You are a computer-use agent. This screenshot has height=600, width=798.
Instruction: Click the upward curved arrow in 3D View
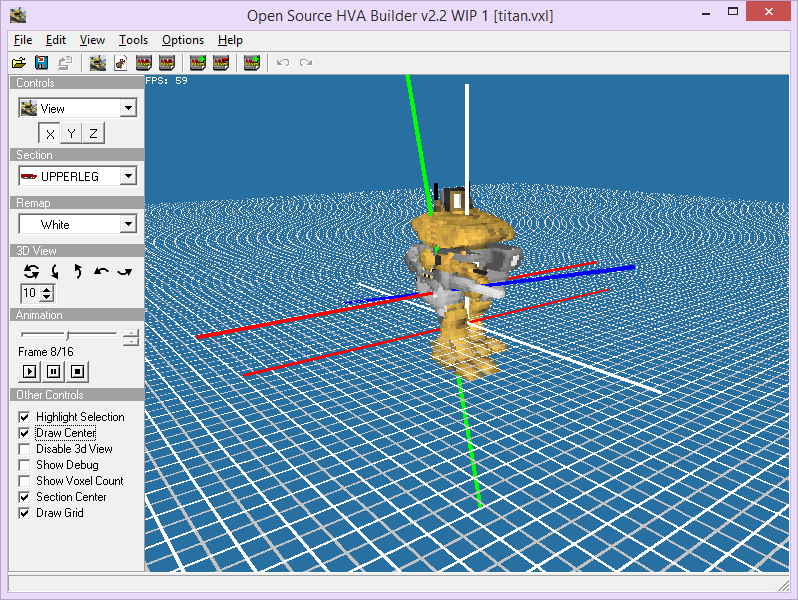77,271
